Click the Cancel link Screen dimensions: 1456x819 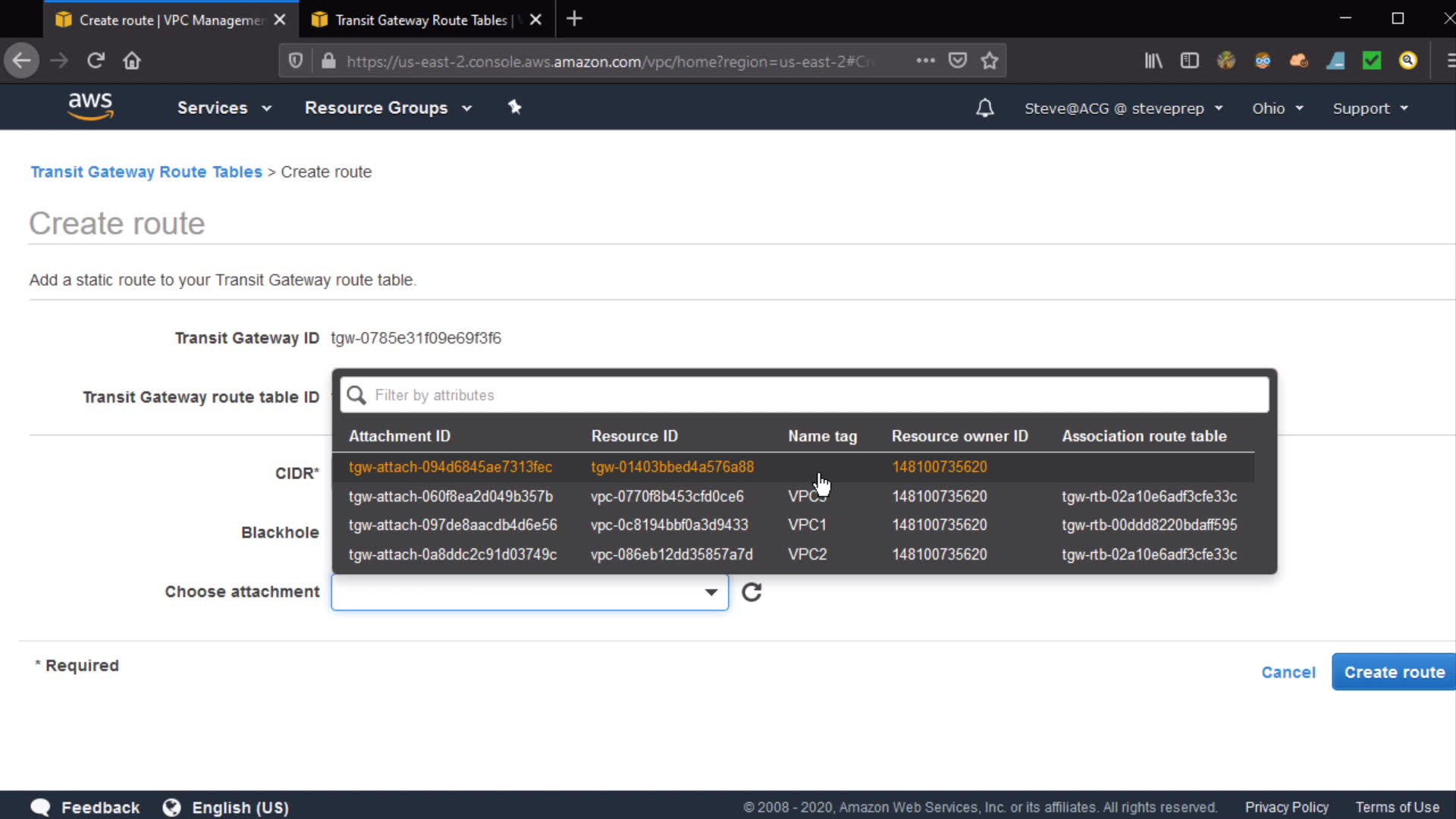[x=1288, y=672]
